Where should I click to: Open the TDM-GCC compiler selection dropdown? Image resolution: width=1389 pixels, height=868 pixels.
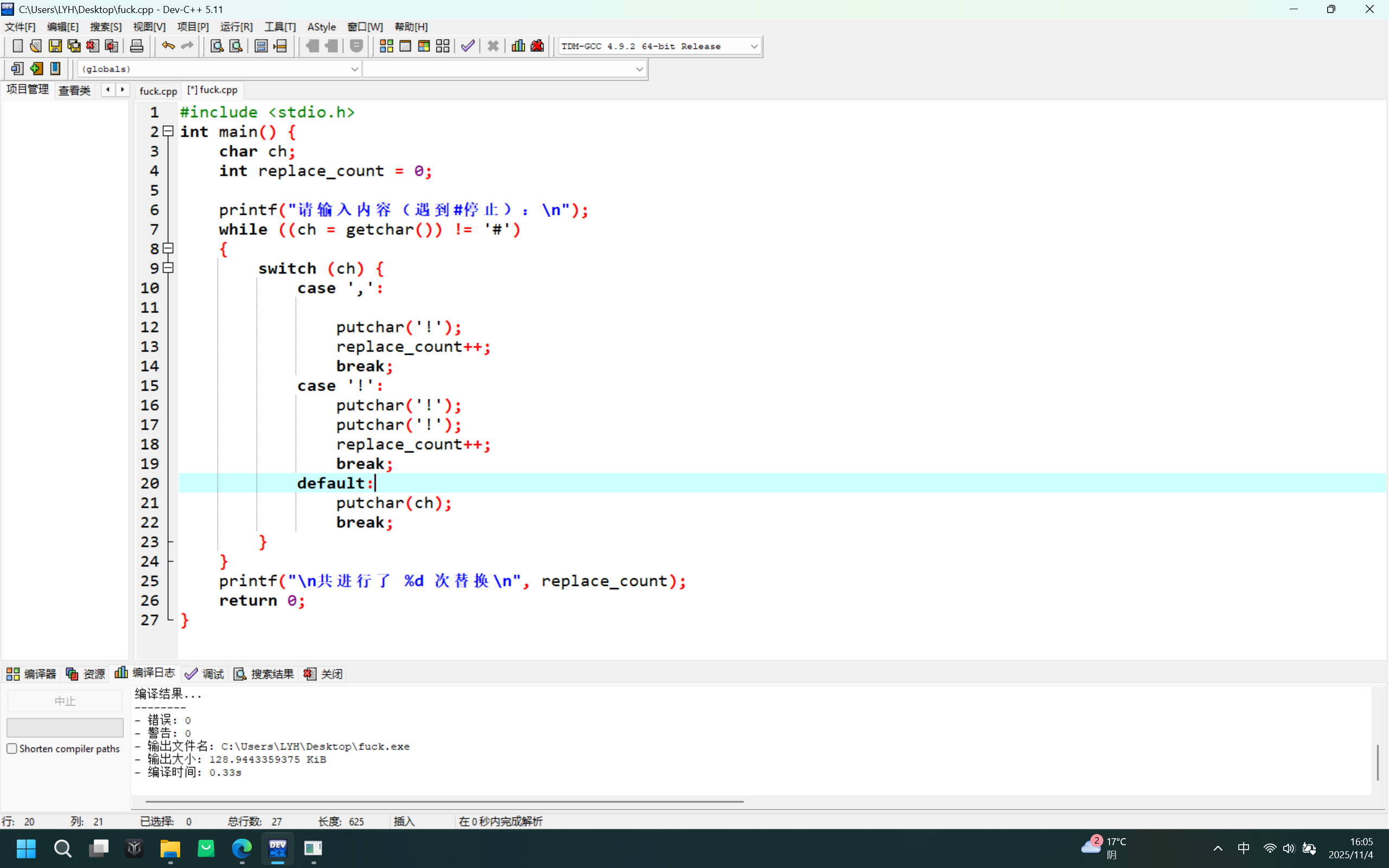tap(754, 46)
